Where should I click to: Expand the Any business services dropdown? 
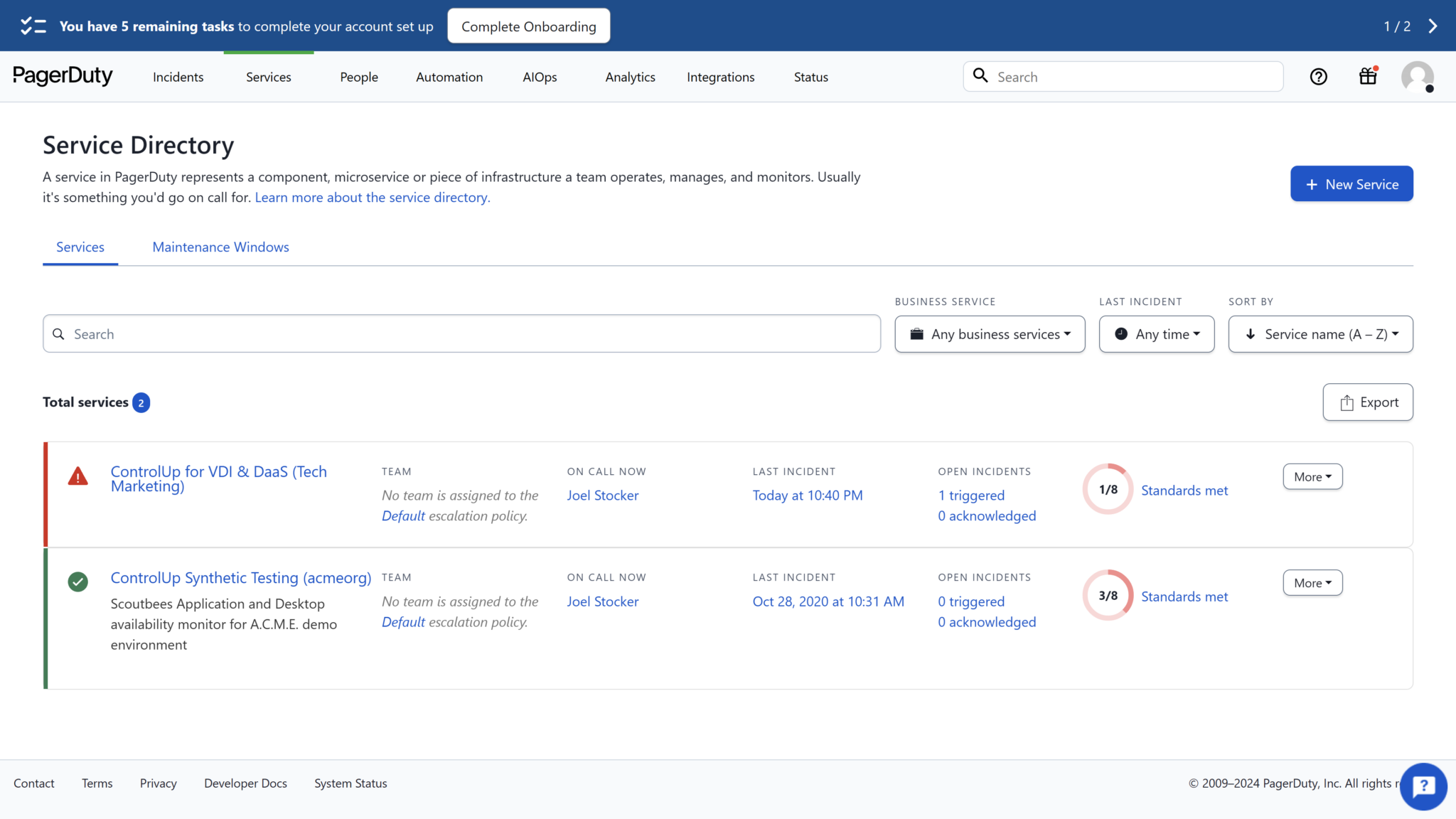[989, 333]
